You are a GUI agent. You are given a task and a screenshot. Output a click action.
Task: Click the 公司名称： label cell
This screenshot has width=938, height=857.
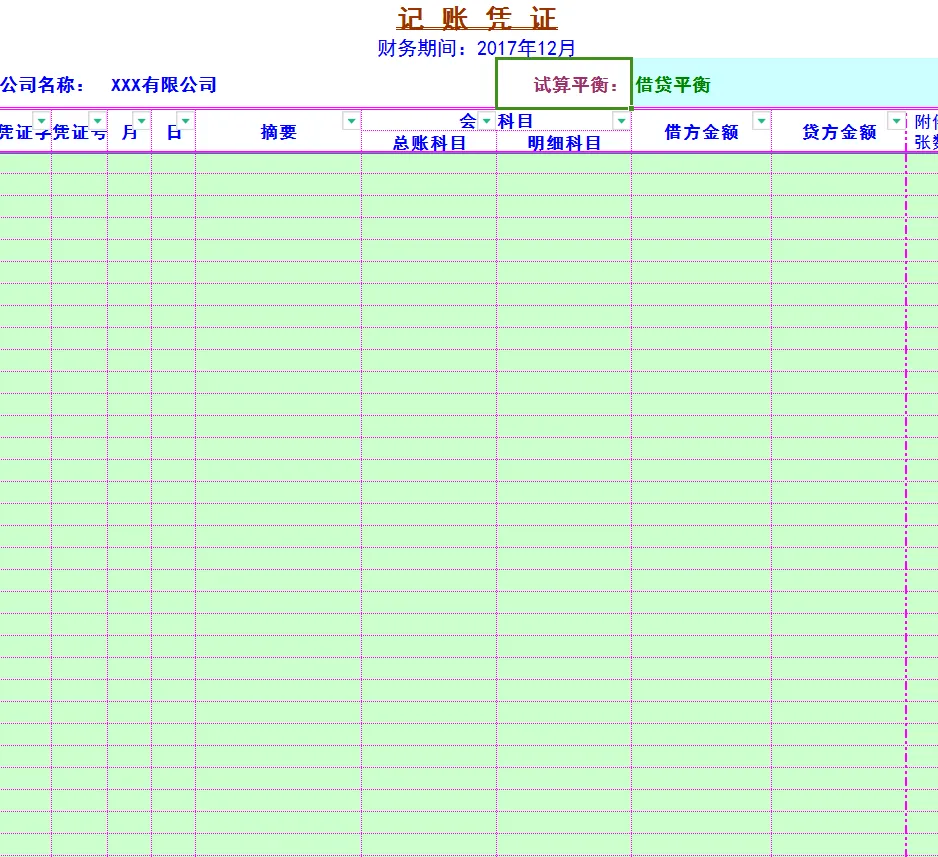[42, 85]
